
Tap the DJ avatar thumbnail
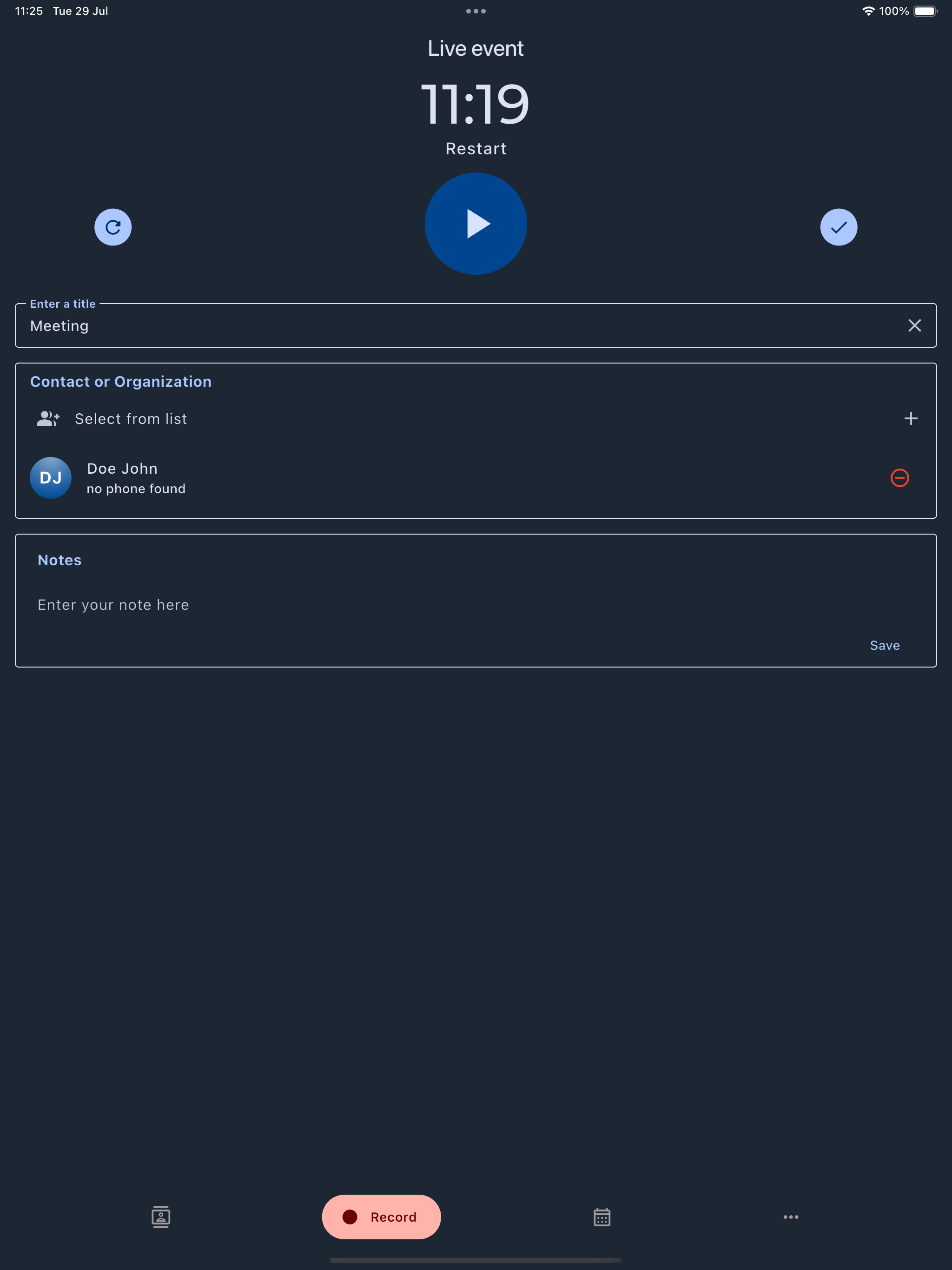pyautogui.click(x=51, y=478)
